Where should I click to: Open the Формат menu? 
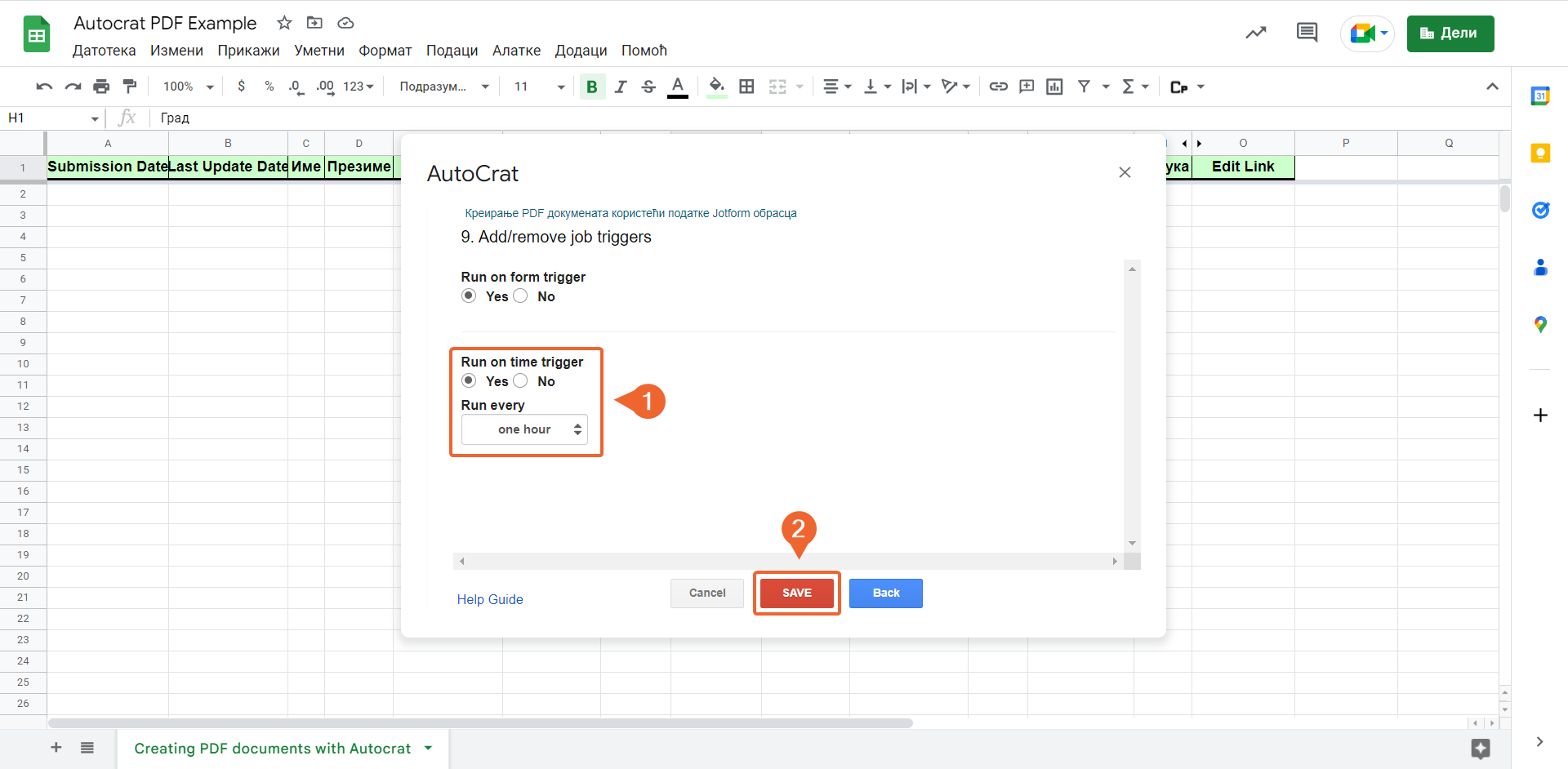(385, 51)
